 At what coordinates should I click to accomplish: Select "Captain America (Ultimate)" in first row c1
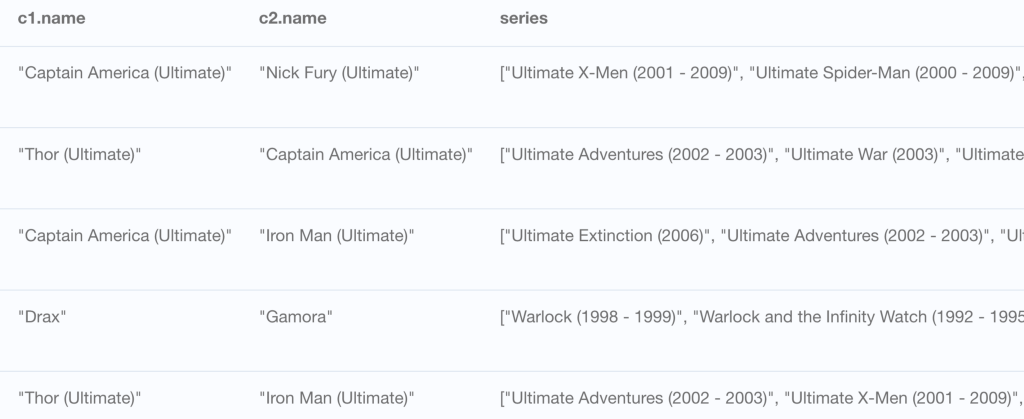pyautogui.click(x=125, y=73)
